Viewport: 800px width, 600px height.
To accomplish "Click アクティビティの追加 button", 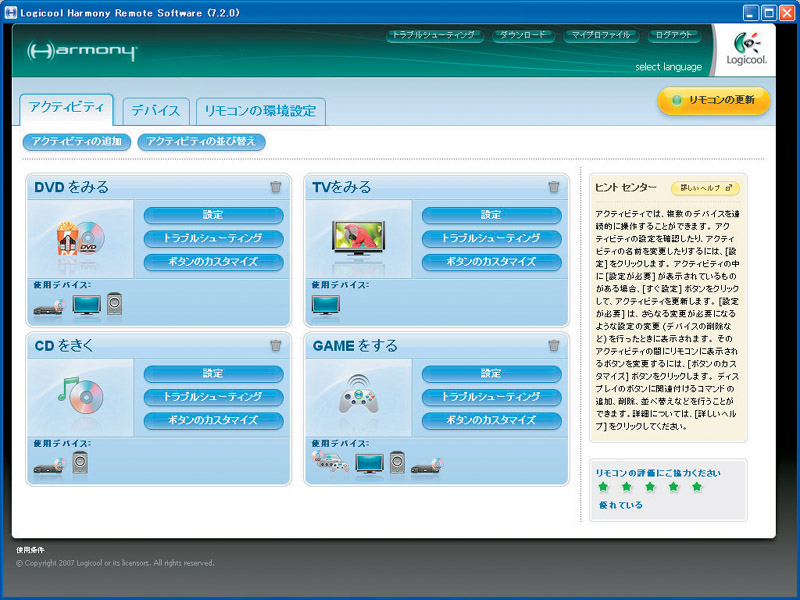I will click(76, 142).
